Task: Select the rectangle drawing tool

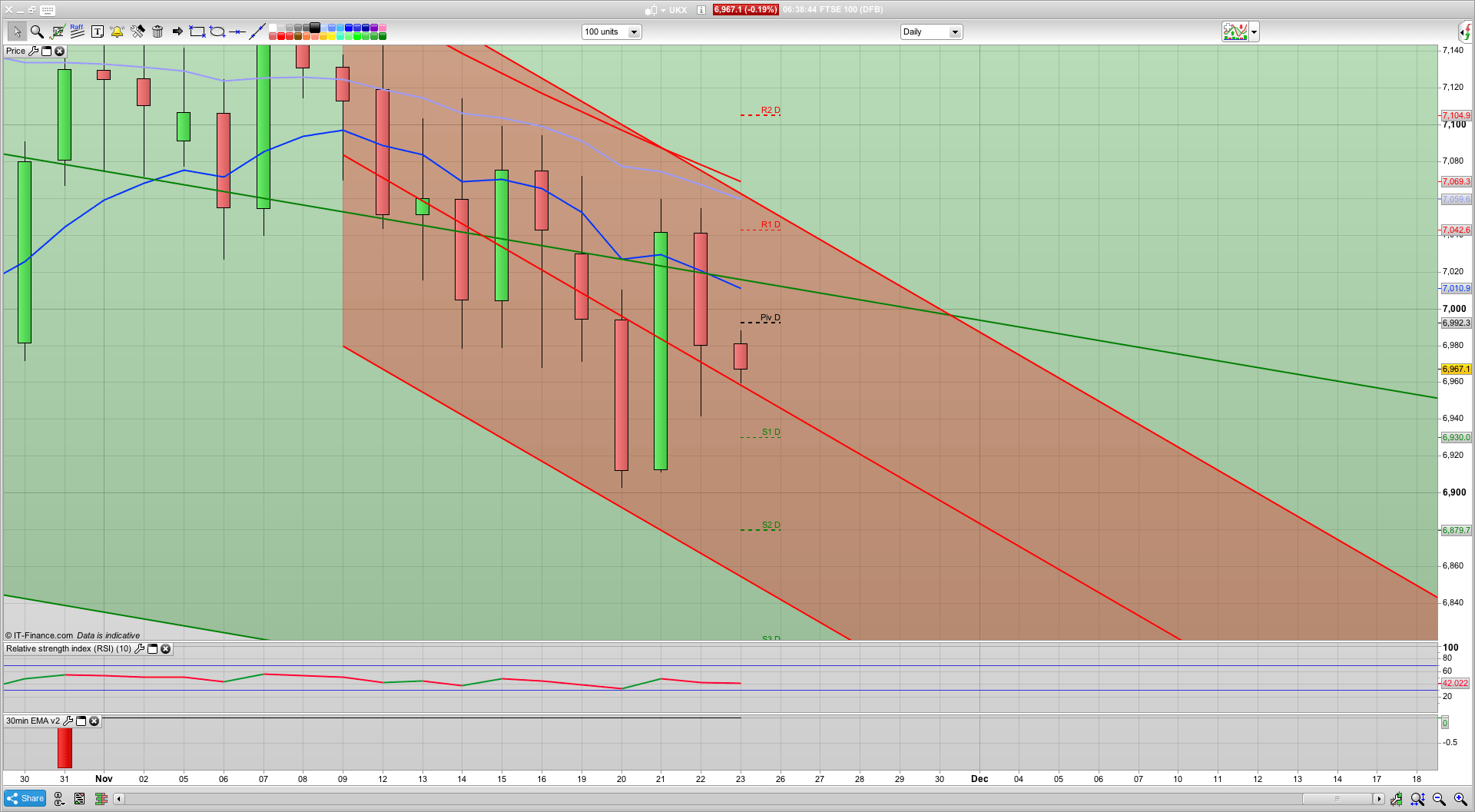Action: point(197,31)
